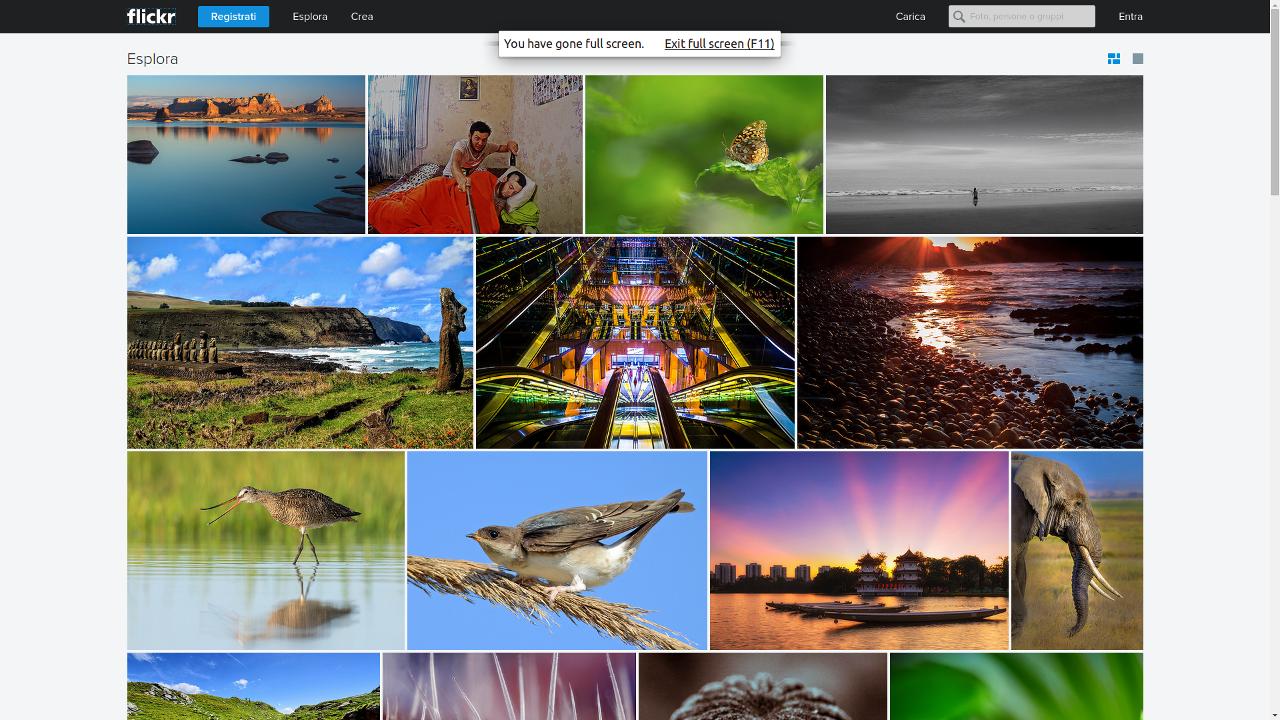The image size is (1280, 720).
Task: Open the green hillside landscape photo
Action: pyautogui.click(x=253, y=687)
